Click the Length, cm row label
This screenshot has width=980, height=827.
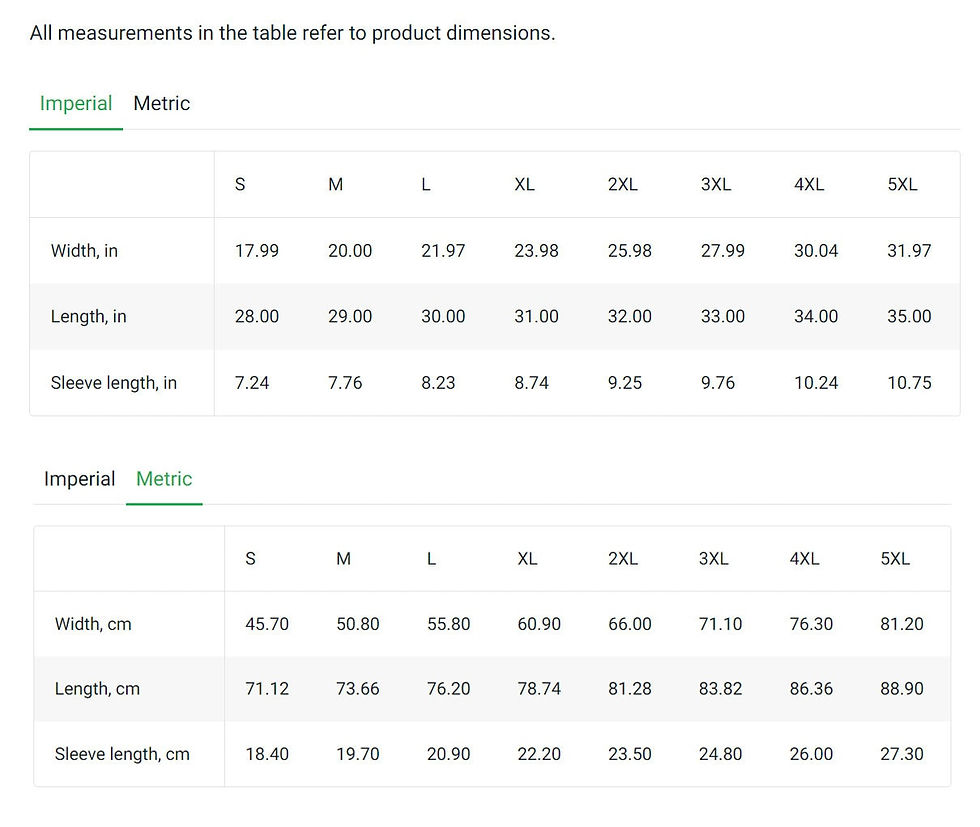[x=98, y=689]
